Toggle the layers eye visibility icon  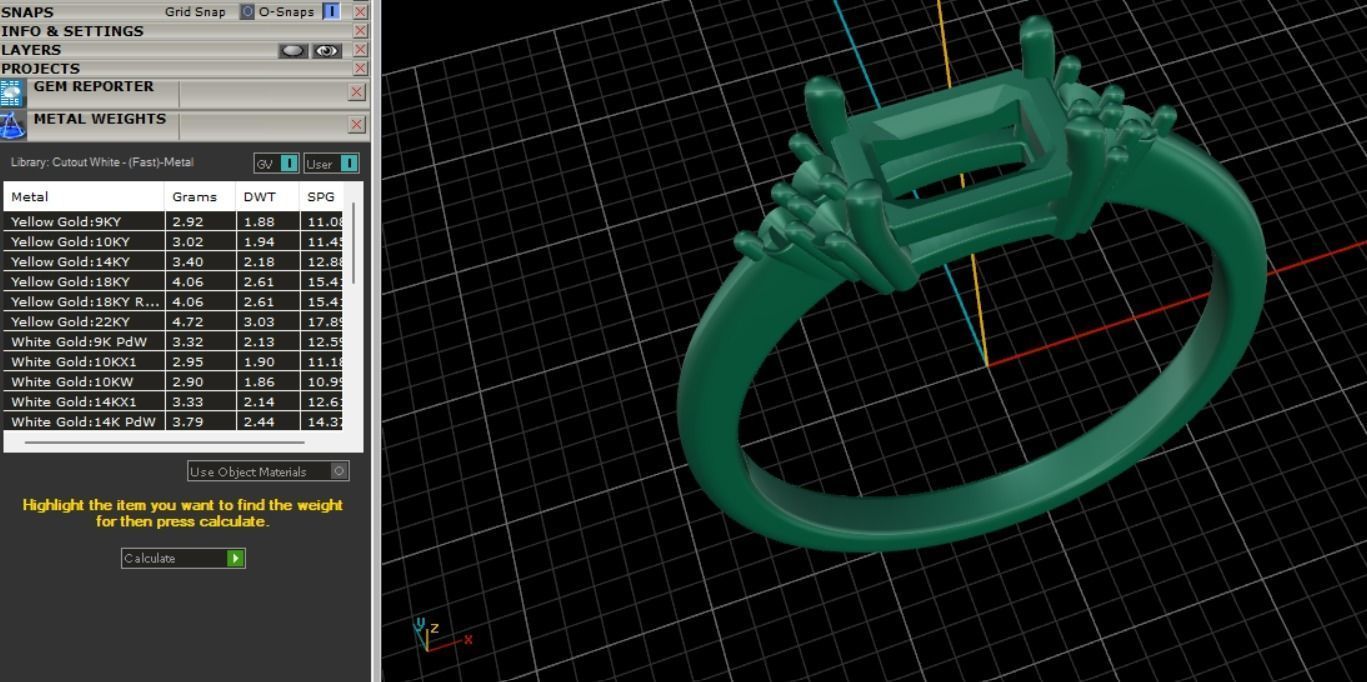click(x=327, y=50)
